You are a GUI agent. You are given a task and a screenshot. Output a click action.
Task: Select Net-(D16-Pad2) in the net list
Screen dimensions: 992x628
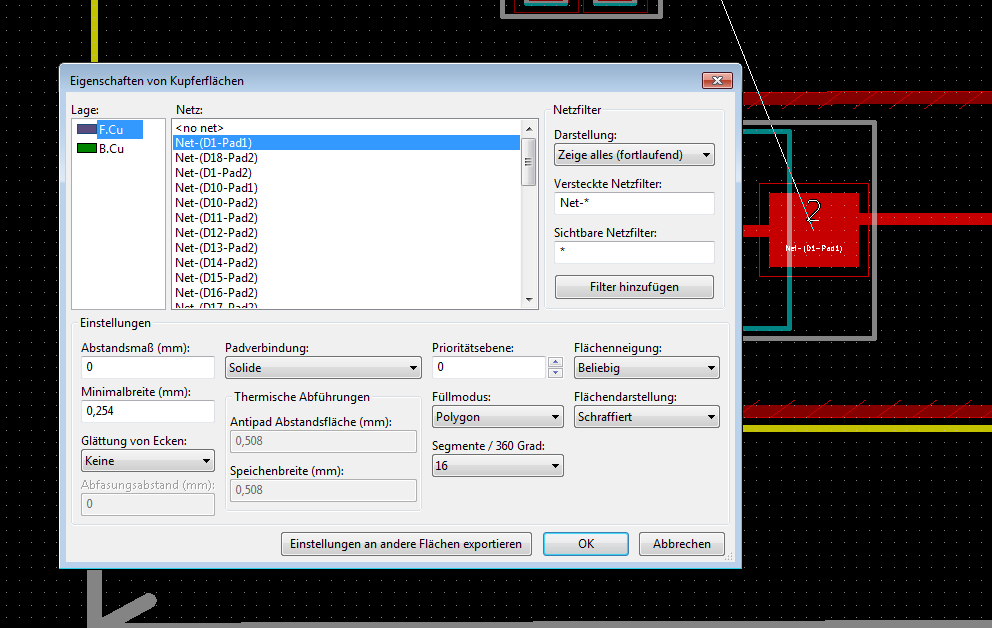[x=346, y=293]
